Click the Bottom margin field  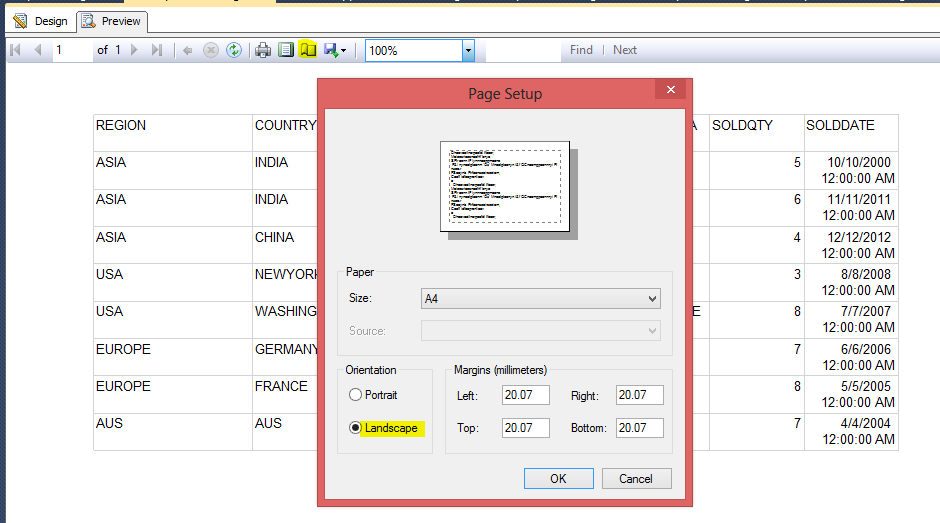(640, 428)
